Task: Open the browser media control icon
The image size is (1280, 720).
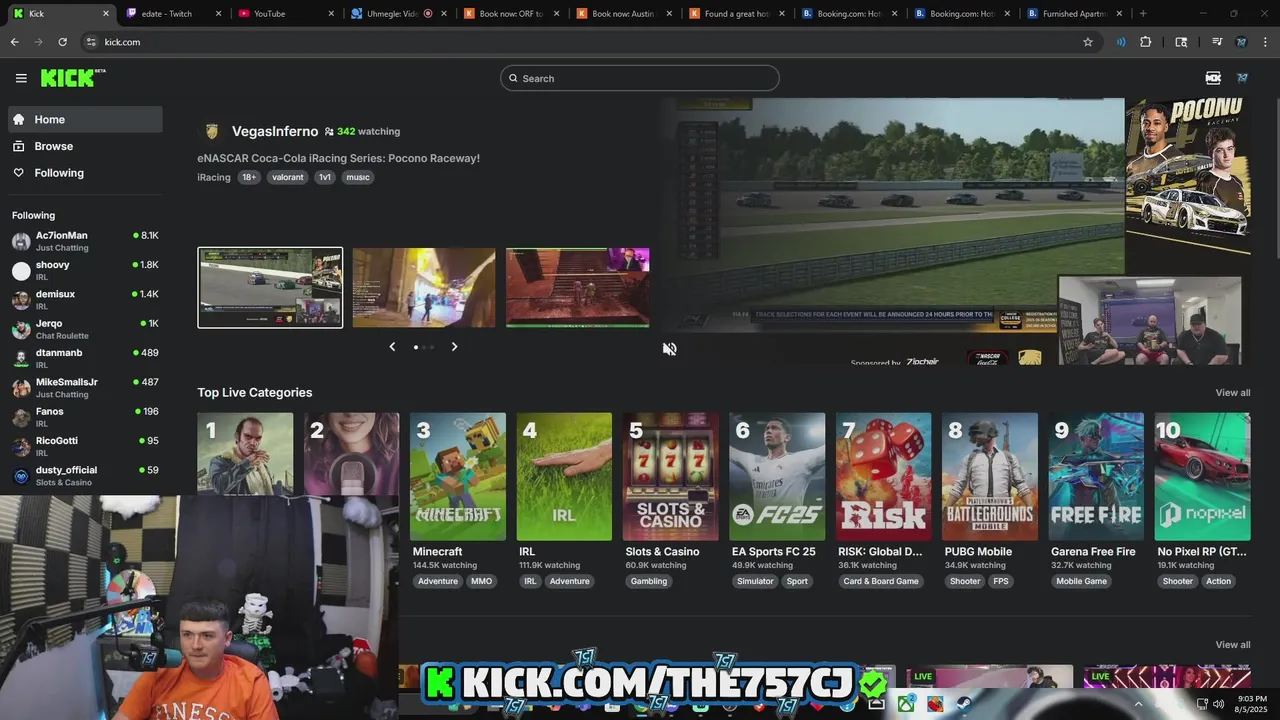Action: (x=1217, y=42)
